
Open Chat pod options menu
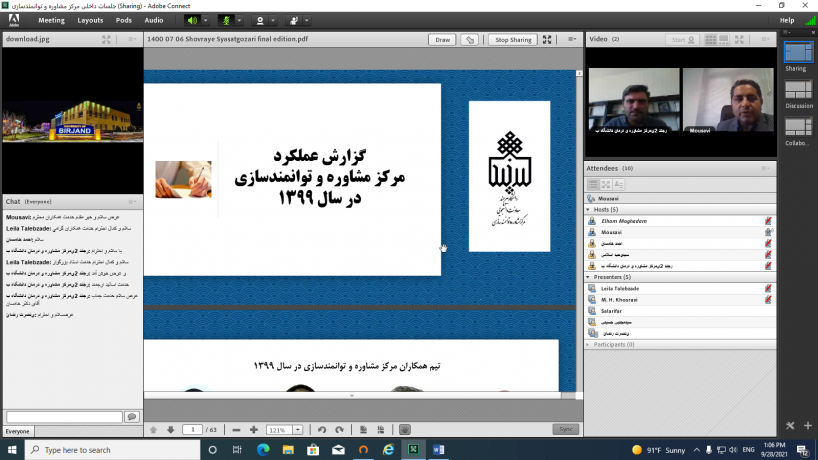133,201
